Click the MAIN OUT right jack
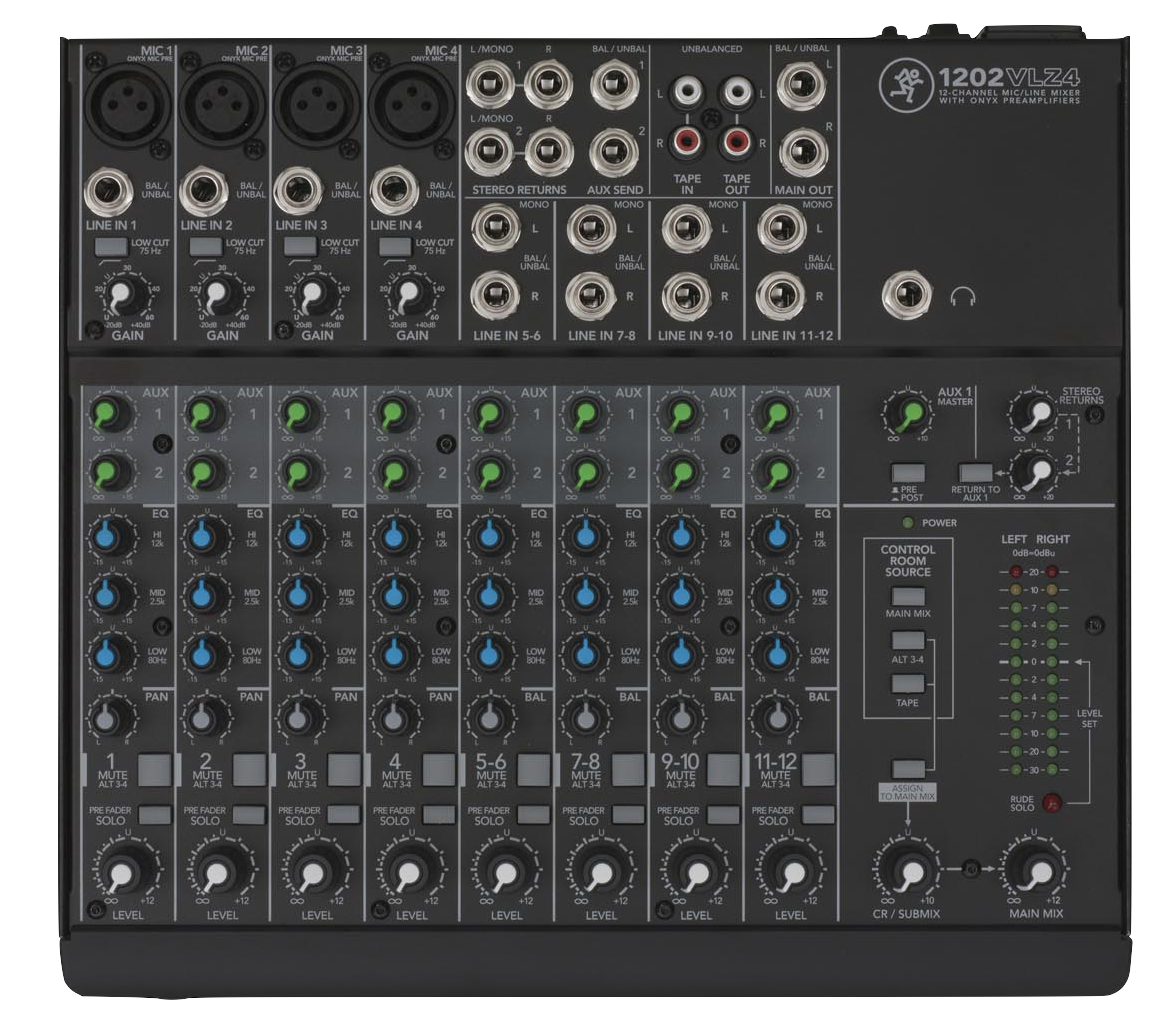Viewport: 1175px width, 1030px height. click(x=803, y=153)
